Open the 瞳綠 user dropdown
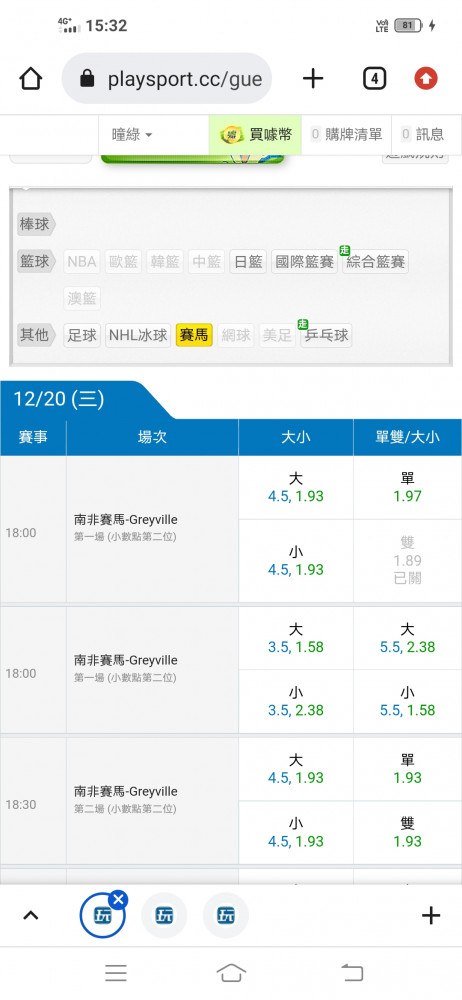 (132, 135)
